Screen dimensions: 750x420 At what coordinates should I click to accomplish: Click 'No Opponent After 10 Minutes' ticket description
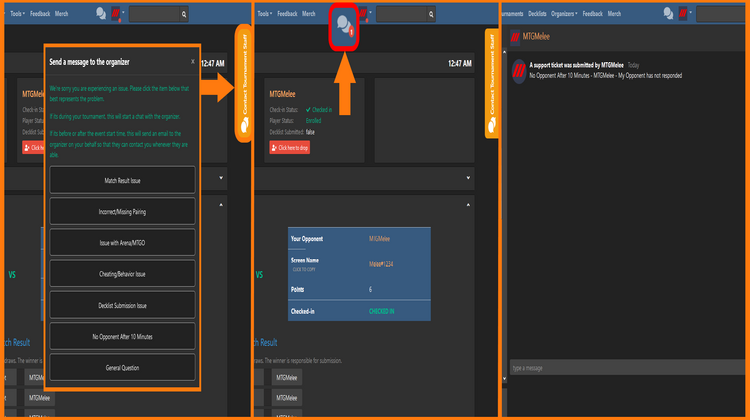click(x=606, y=76)
